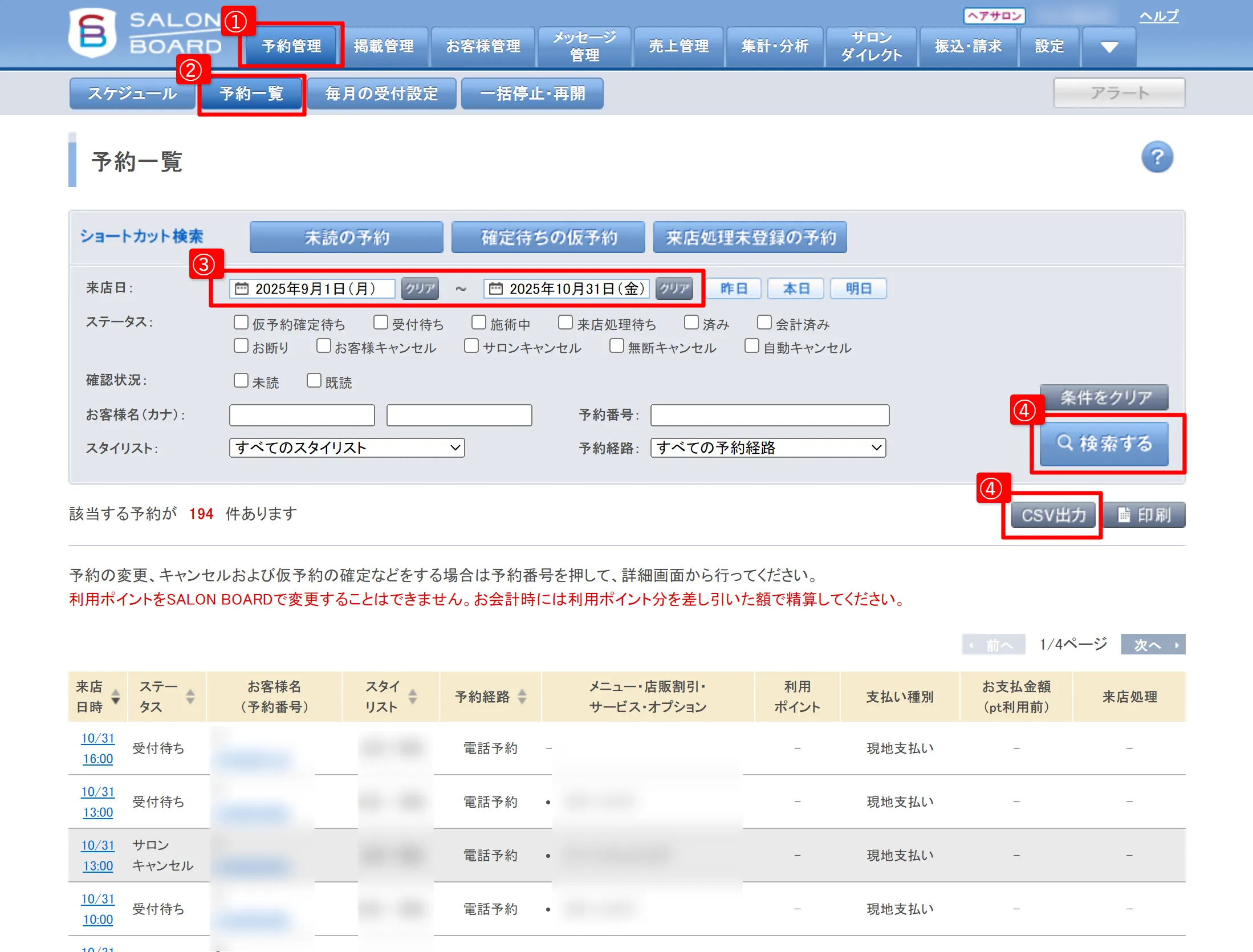Click the 予約番号 input field
Image resolution: width=1253 pixels, height=952 pixels.
769,415
